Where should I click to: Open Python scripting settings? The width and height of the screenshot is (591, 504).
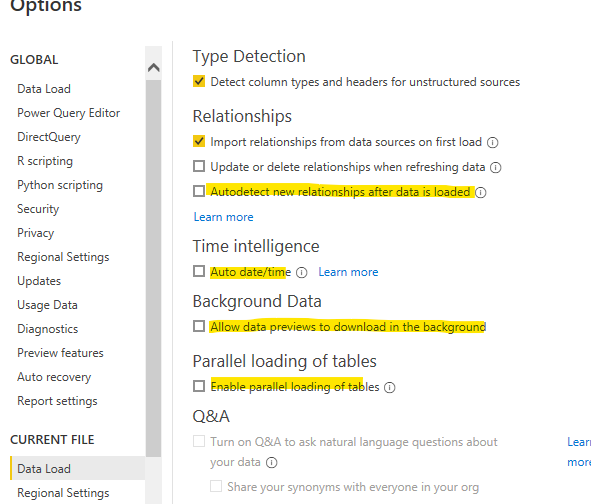coord(60,185)
